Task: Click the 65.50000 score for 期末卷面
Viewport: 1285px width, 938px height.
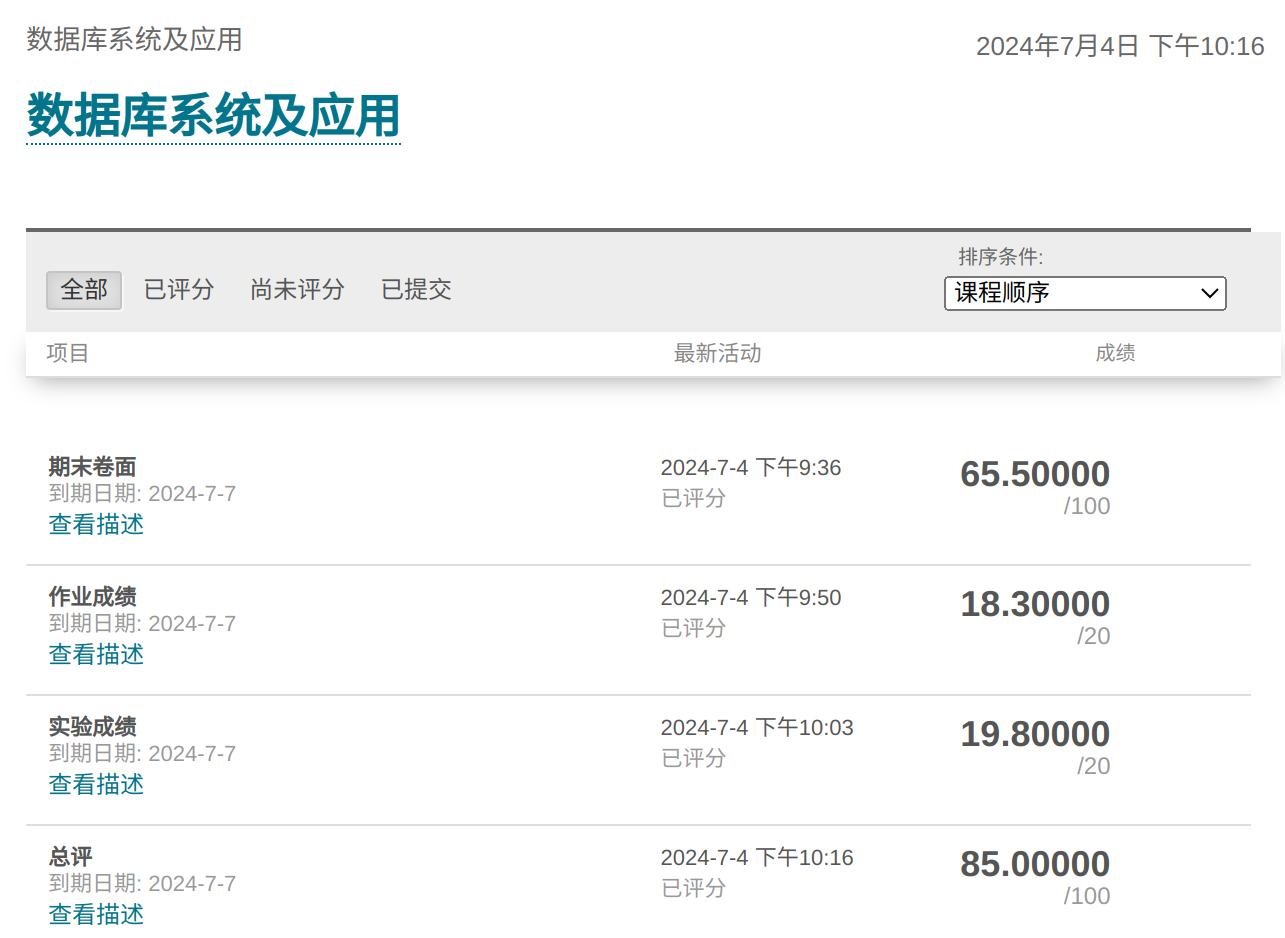Action: click(x=1034, y=474)
